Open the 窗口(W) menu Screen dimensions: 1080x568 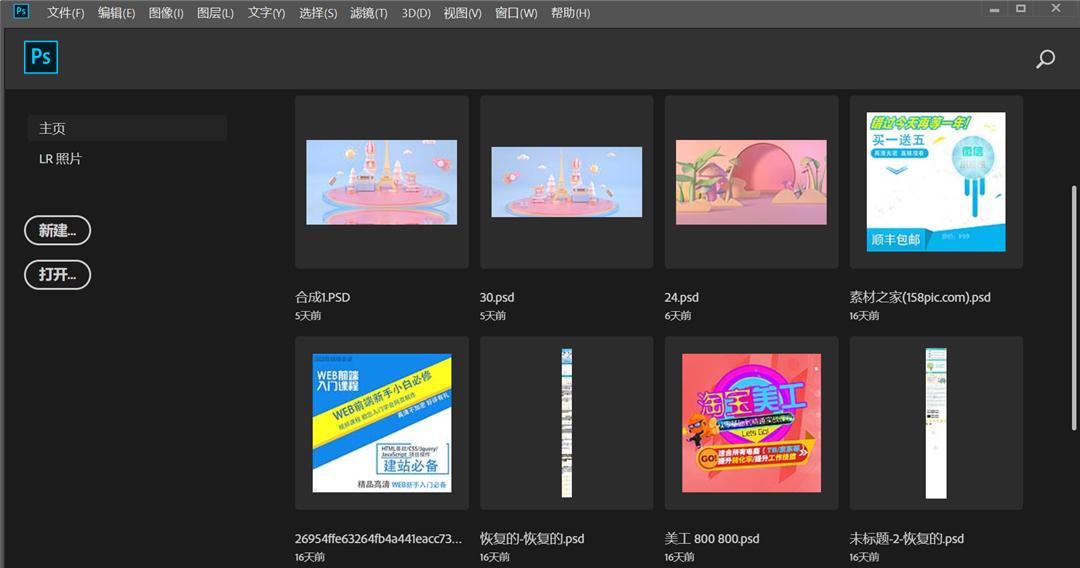[516, 12]
